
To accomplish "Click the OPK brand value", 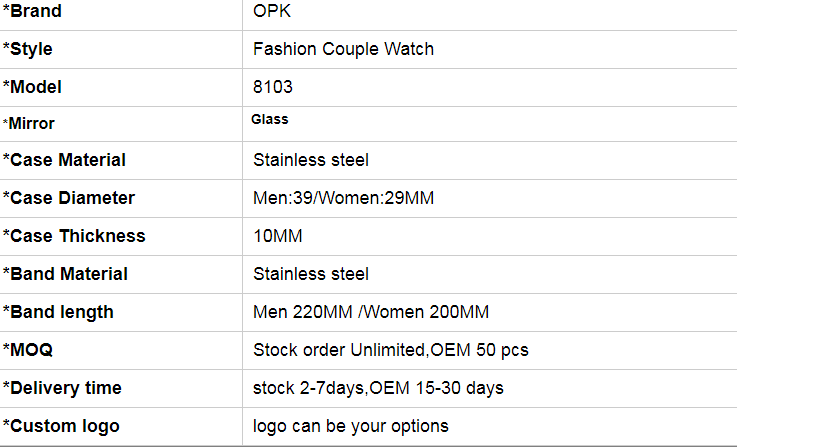I will 271,11.
